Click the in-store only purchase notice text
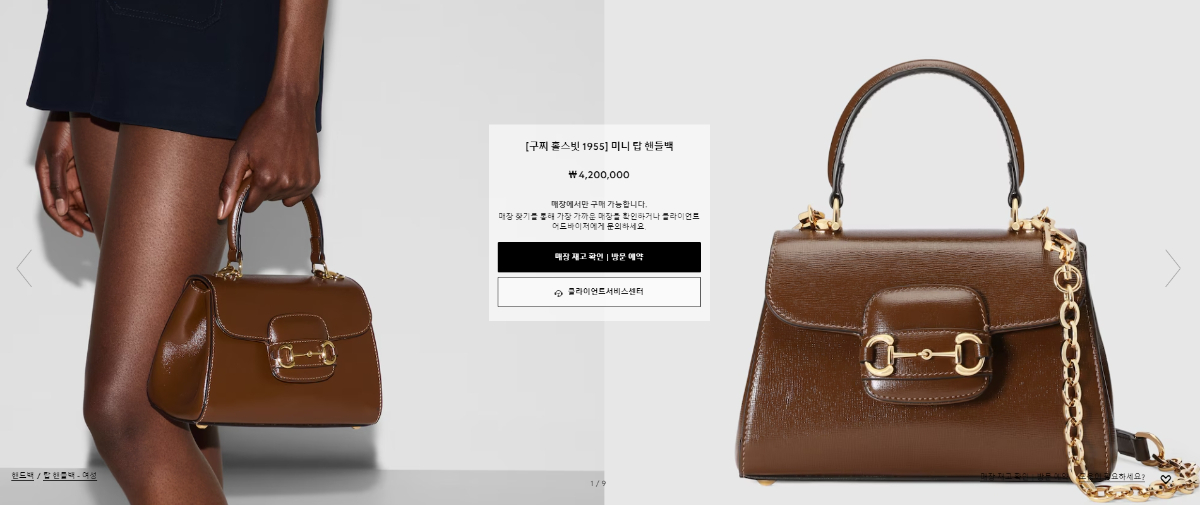This screenshot has height=505, width=1200. 599,215
